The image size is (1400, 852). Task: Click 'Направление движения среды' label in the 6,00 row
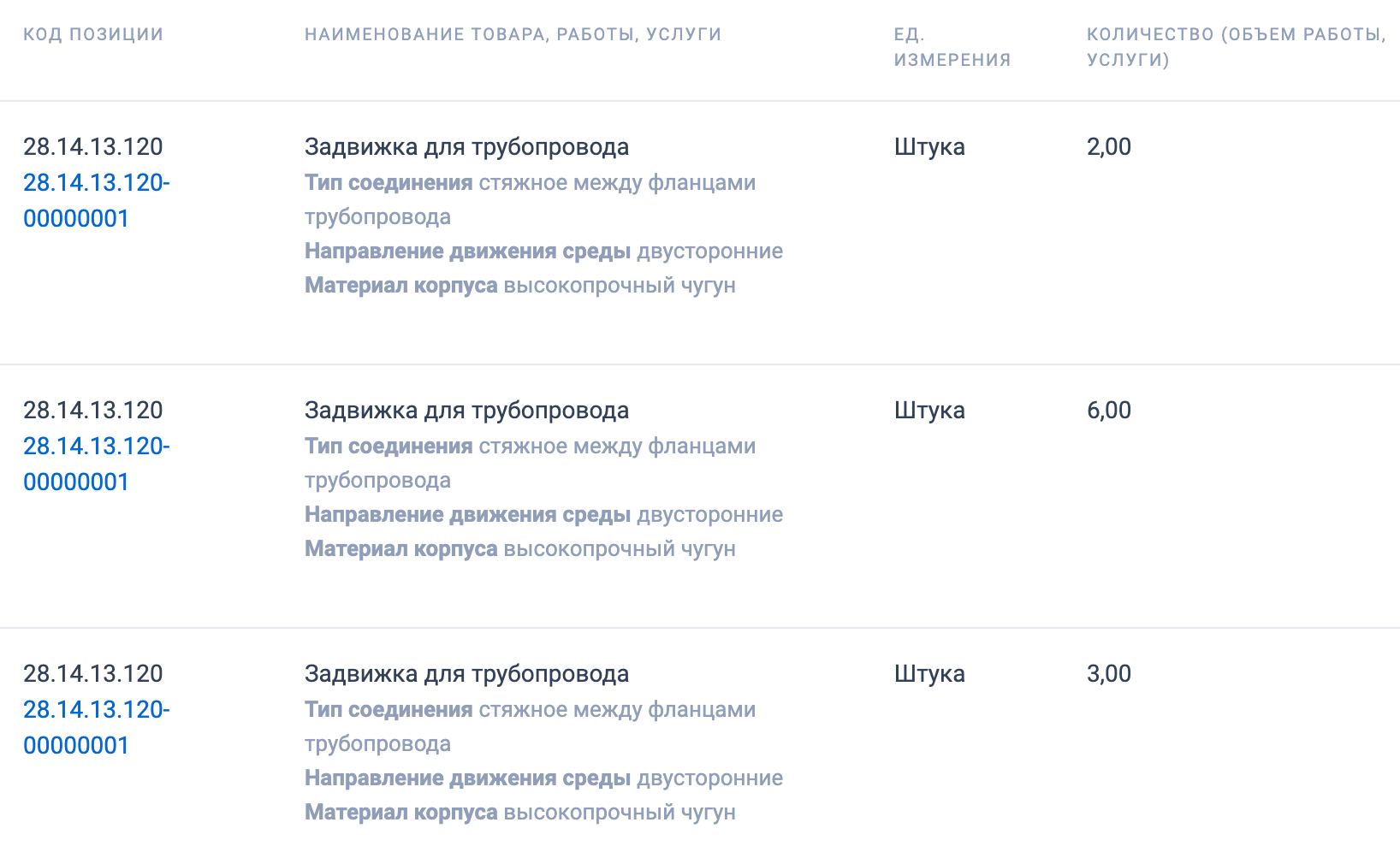(x=467, y=515)
